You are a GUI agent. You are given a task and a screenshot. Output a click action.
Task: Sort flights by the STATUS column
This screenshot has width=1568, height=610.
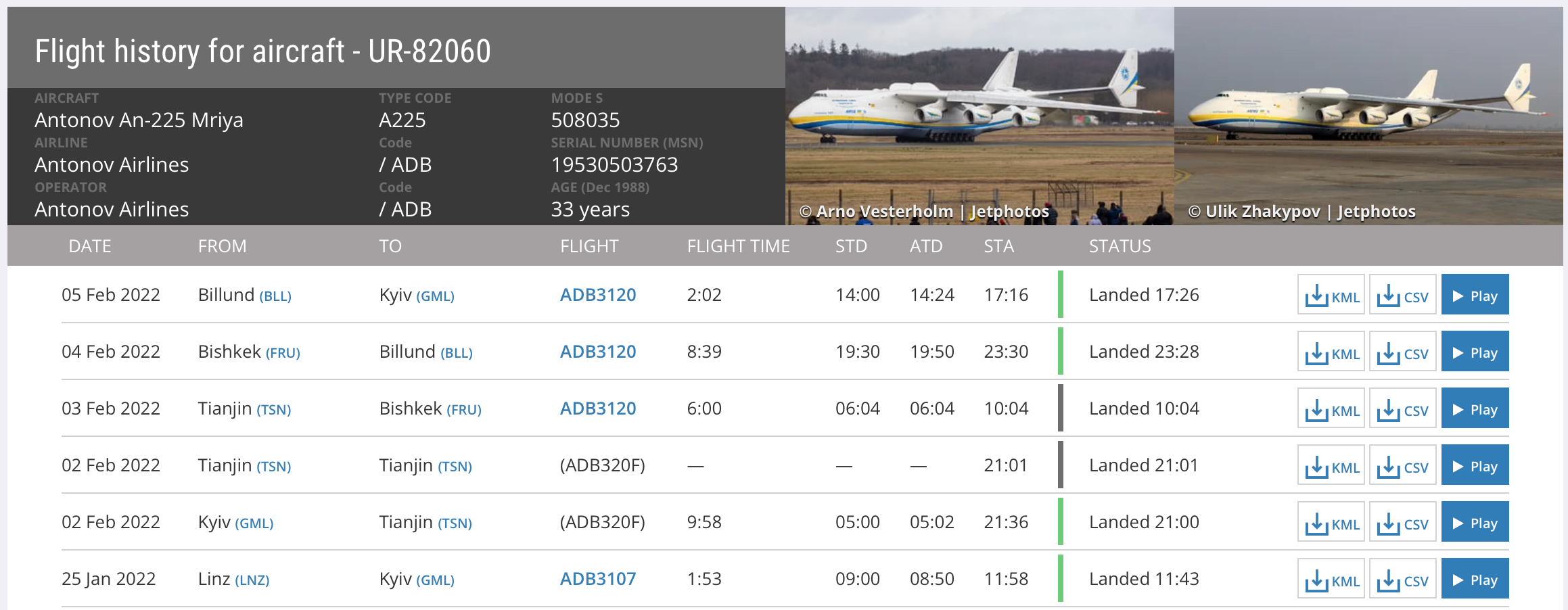[1119, 245]
